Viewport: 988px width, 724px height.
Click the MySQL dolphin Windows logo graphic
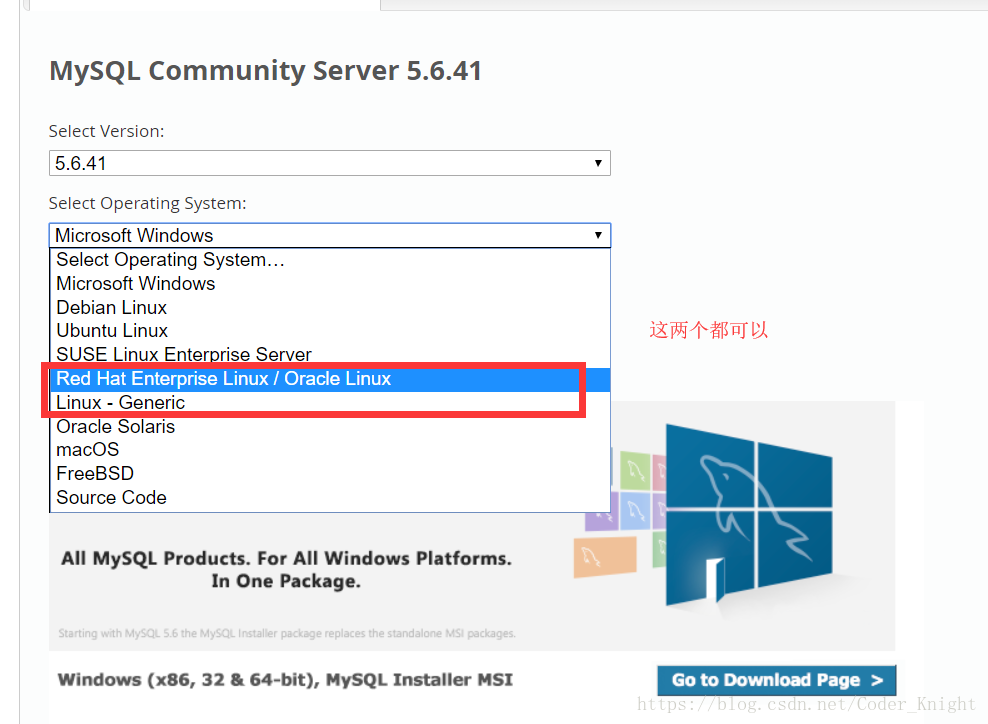click(x=749, y=517)
